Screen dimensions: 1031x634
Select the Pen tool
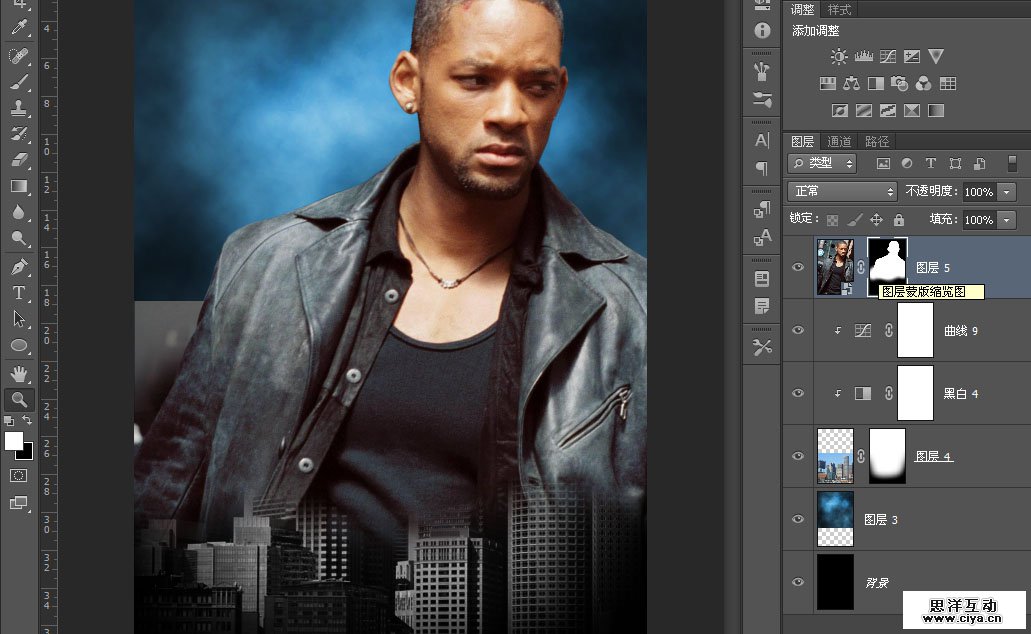19,267
